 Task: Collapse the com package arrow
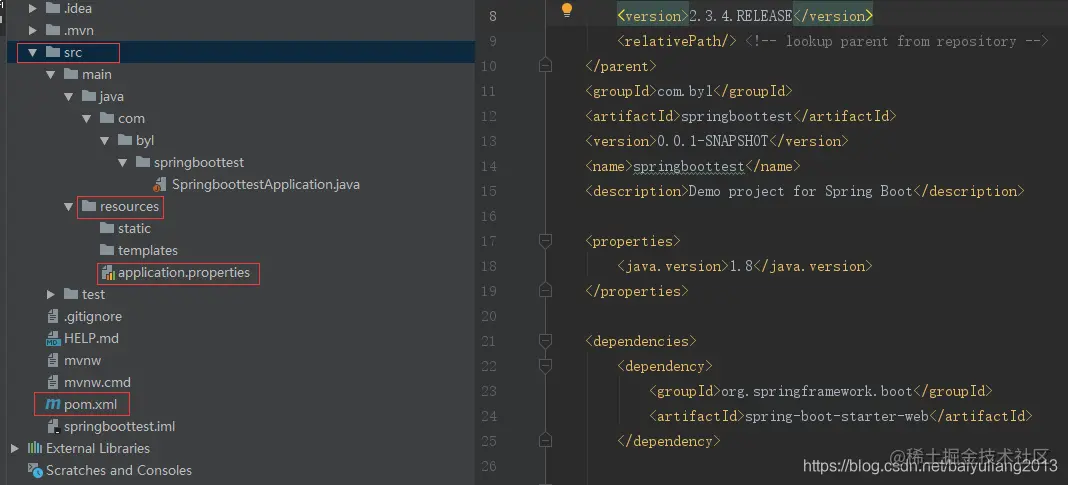click(87, 119)
